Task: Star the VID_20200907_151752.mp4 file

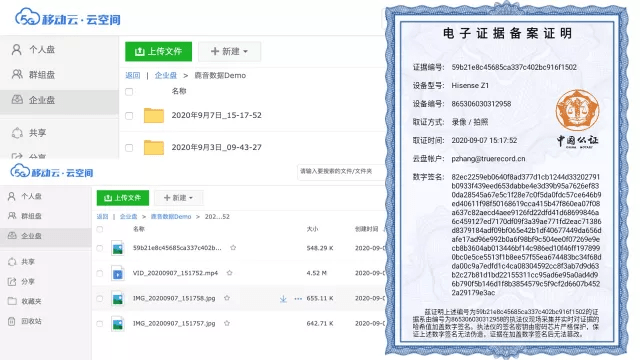Action: click(229, 273)
